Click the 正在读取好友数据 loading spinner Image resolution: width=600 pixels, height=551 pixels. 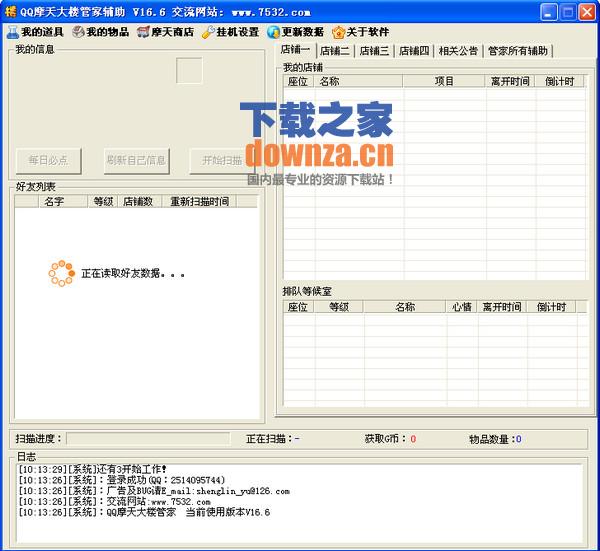61,273
